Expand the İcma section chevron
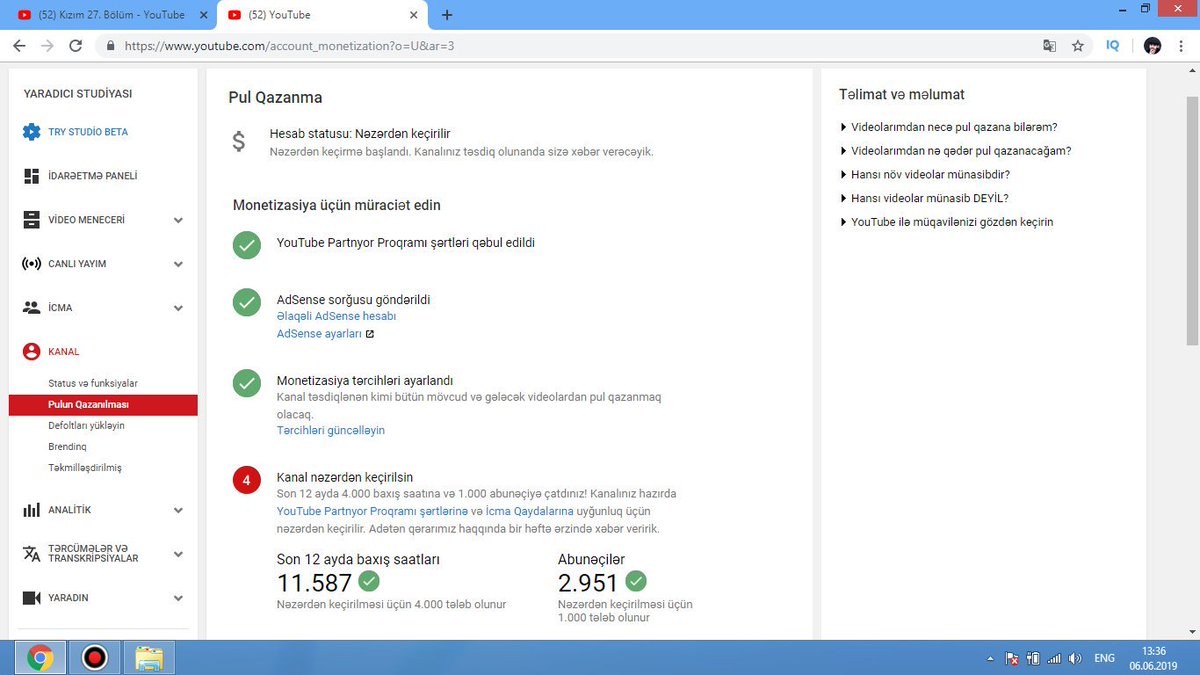The image size is (1200, 675). pyautogui.click(x=178, y=308)
